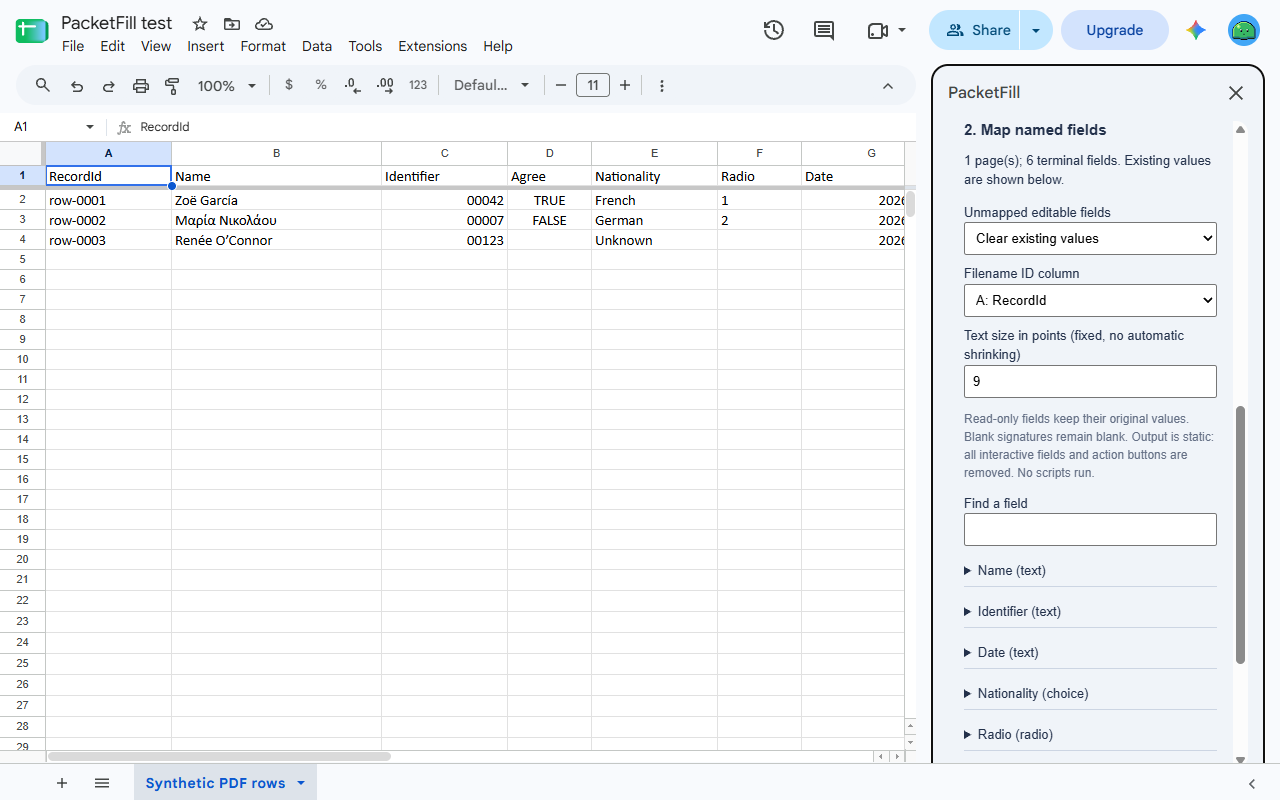Open the Share options dropdown arrow

pyautogui.click(x=1036, y=30)
